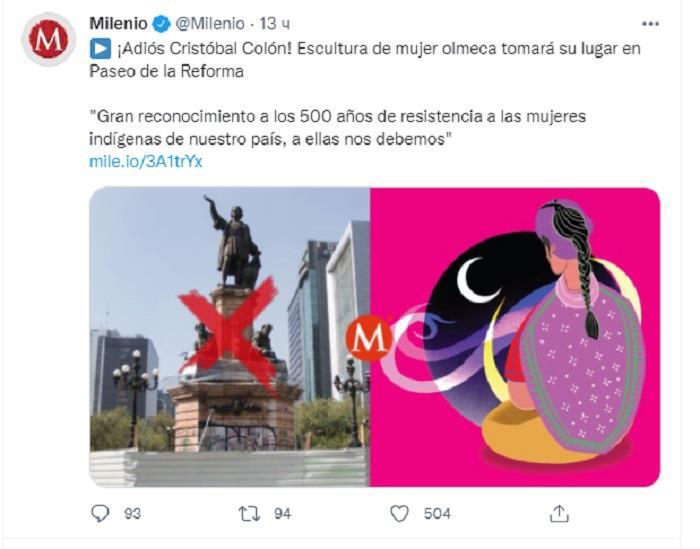The width and height of the screenshot is (700, 549).
Task: Click the blue play button emoji
Action: (100, 49)
